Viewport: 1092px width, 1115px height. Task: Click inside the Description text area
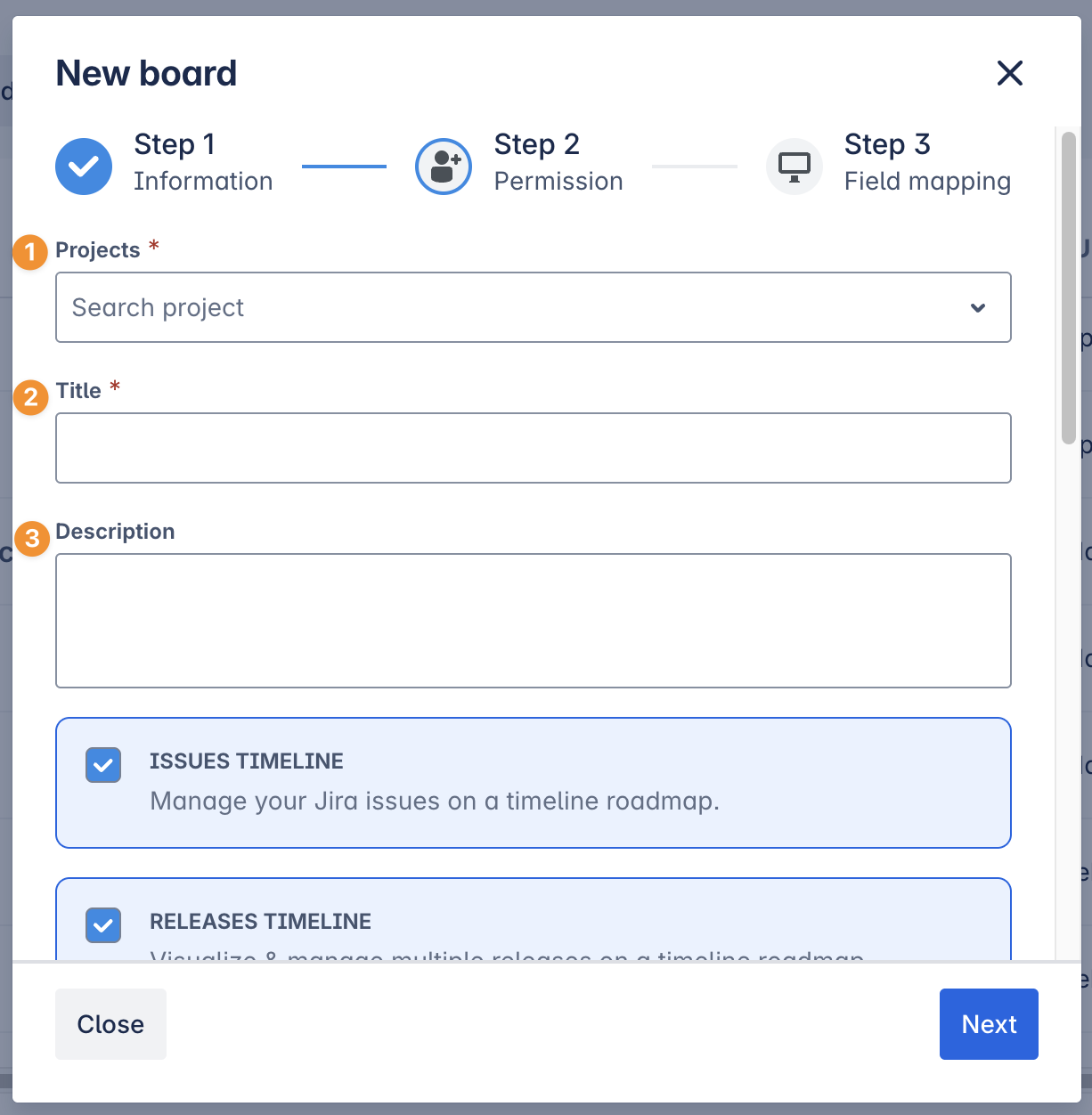click(533, 621)
